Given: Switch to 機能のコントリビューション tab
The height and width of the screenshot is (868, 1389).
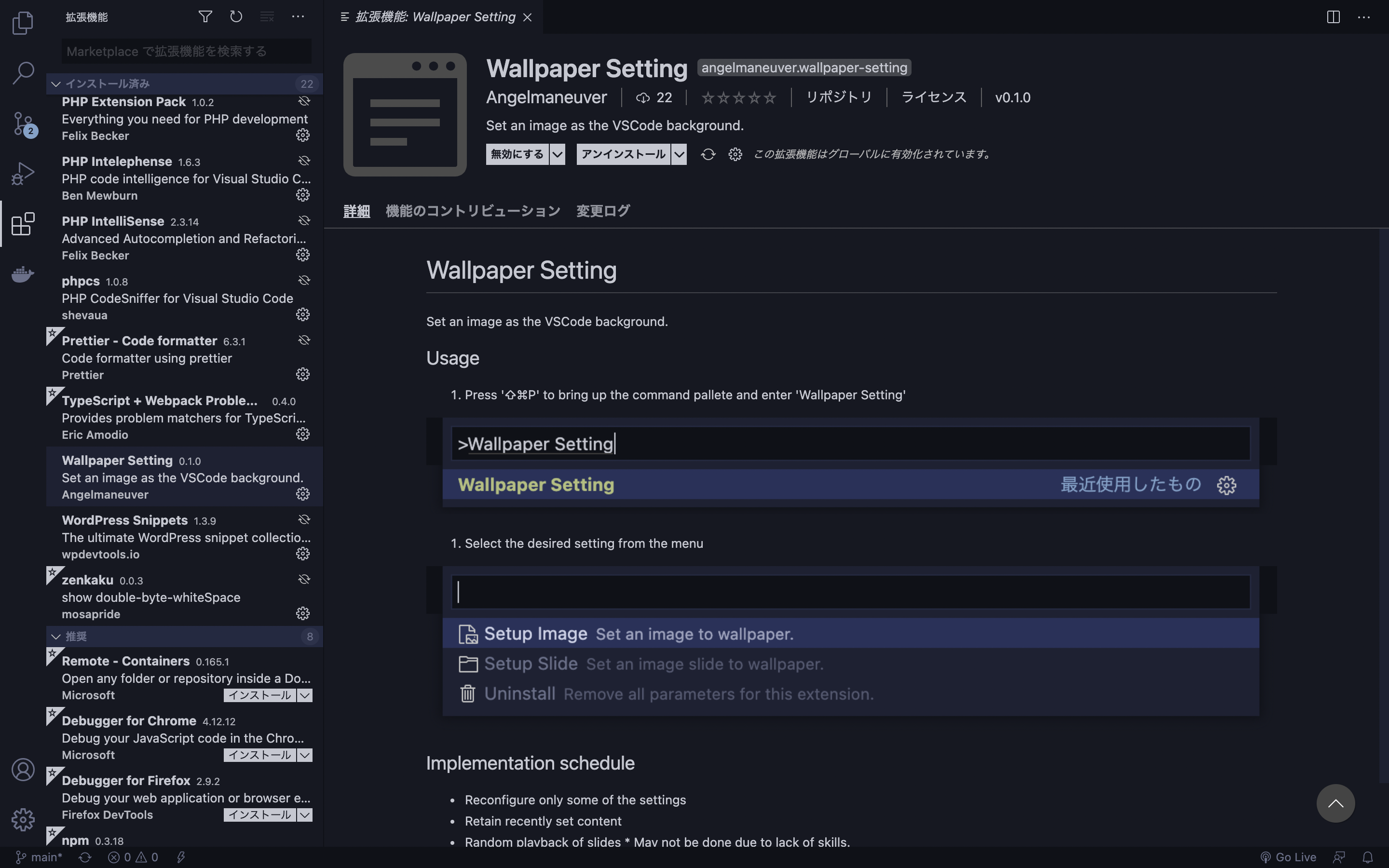Looking at the screenshot, I should 473,211.
